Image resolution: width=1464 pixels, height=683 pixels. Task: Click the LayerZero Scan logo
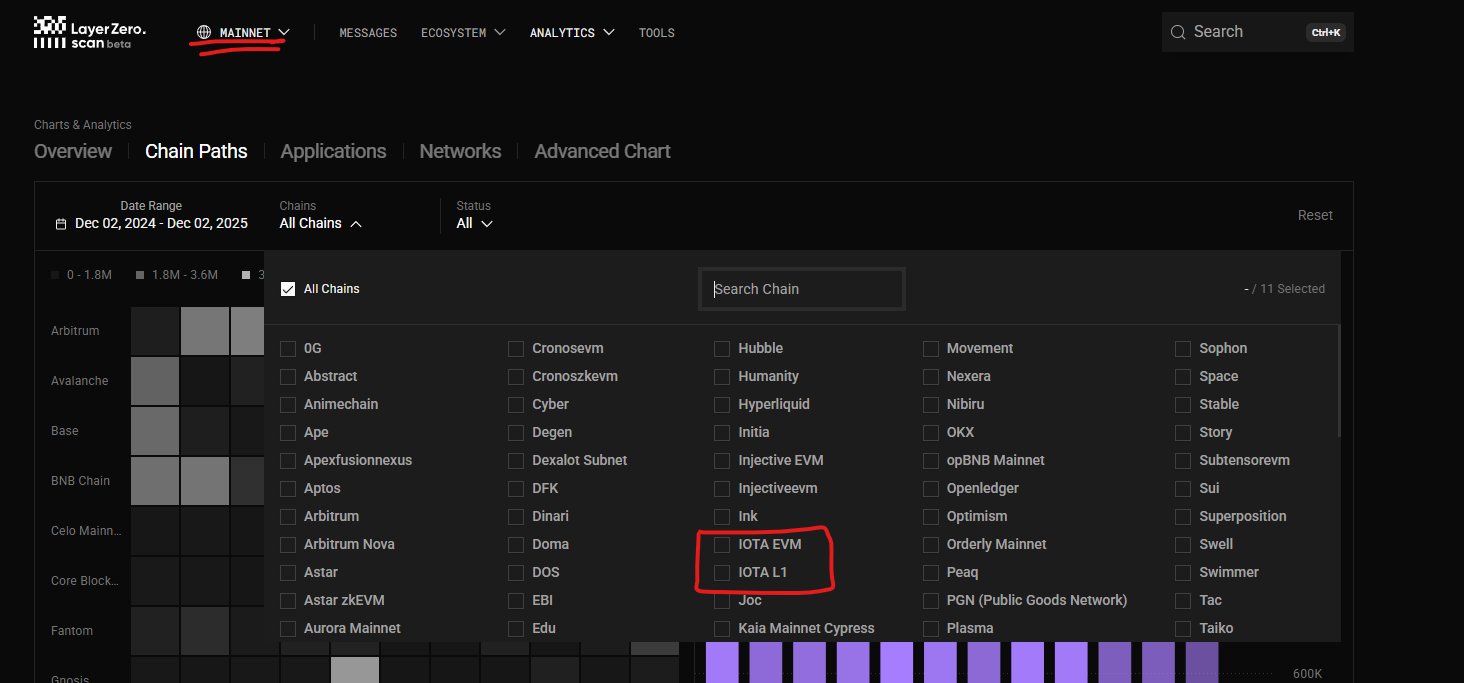point(89,32)
